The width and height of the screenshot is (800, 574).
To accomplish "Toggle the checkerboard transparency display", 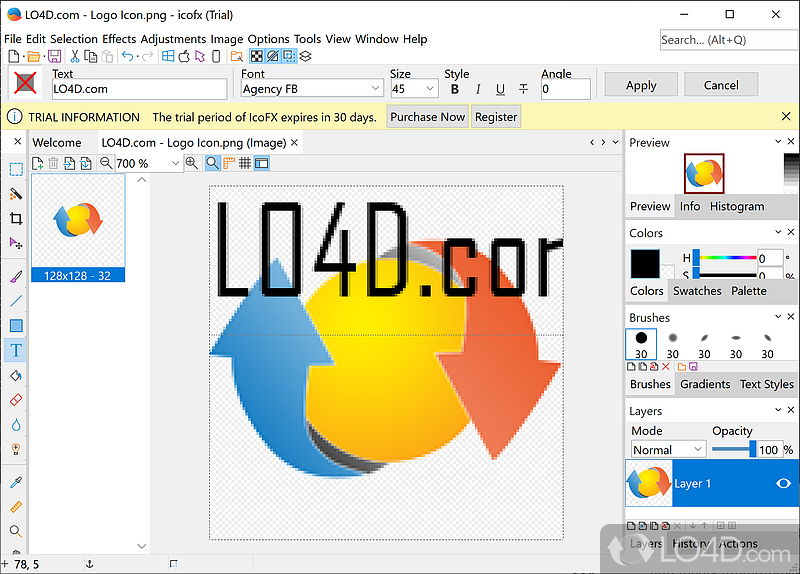I will [257, 56].
